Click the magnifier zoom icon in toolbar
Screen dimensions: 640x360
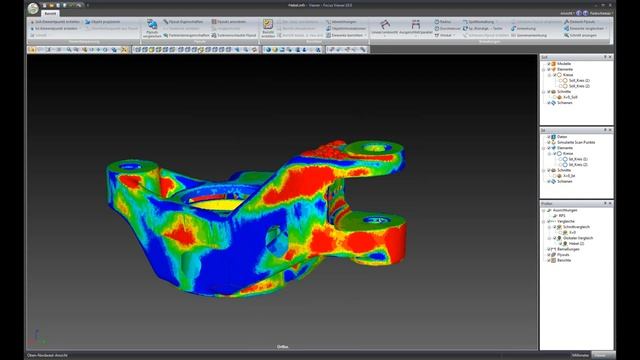pyautogui.click(x=69, y=50)
